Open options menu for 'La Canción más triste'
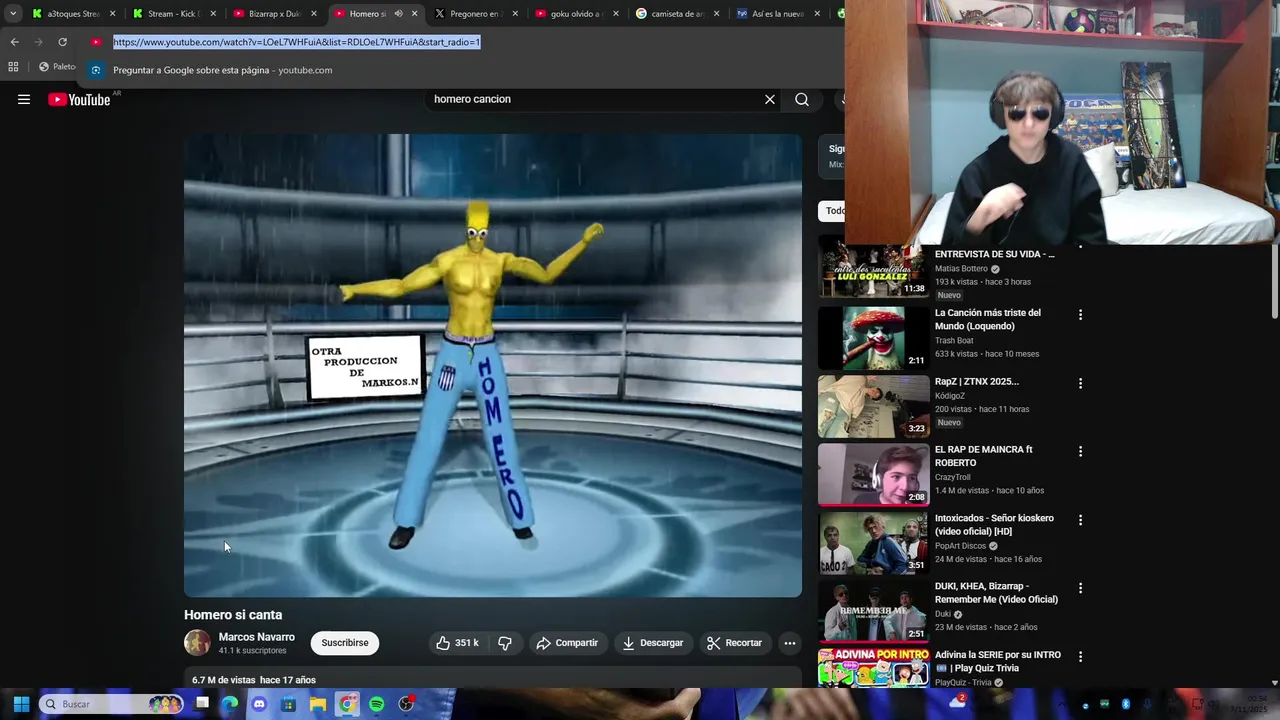The width and height of the screenshot is (1280, 720). [x=1080, y=315]
